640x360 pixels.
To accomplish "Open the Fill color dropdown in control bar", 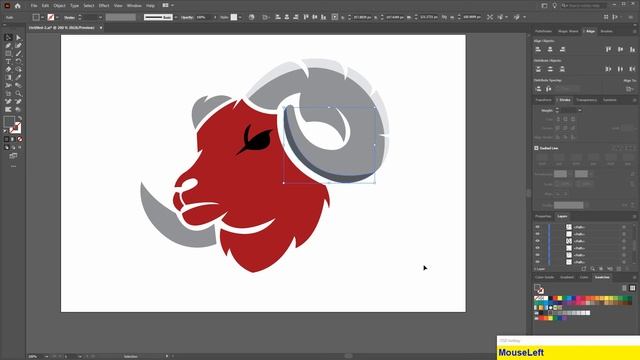I will tap(42, 17).
